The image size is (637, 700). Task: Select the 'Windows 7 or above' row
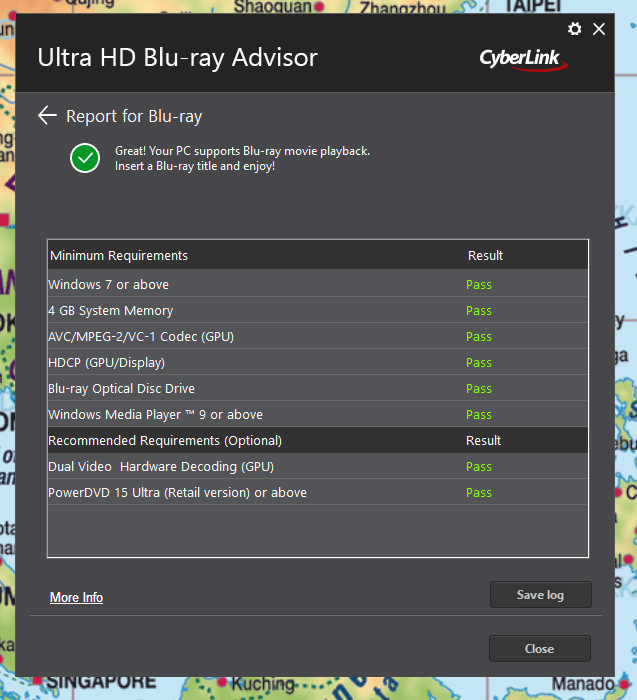(317, 284)
